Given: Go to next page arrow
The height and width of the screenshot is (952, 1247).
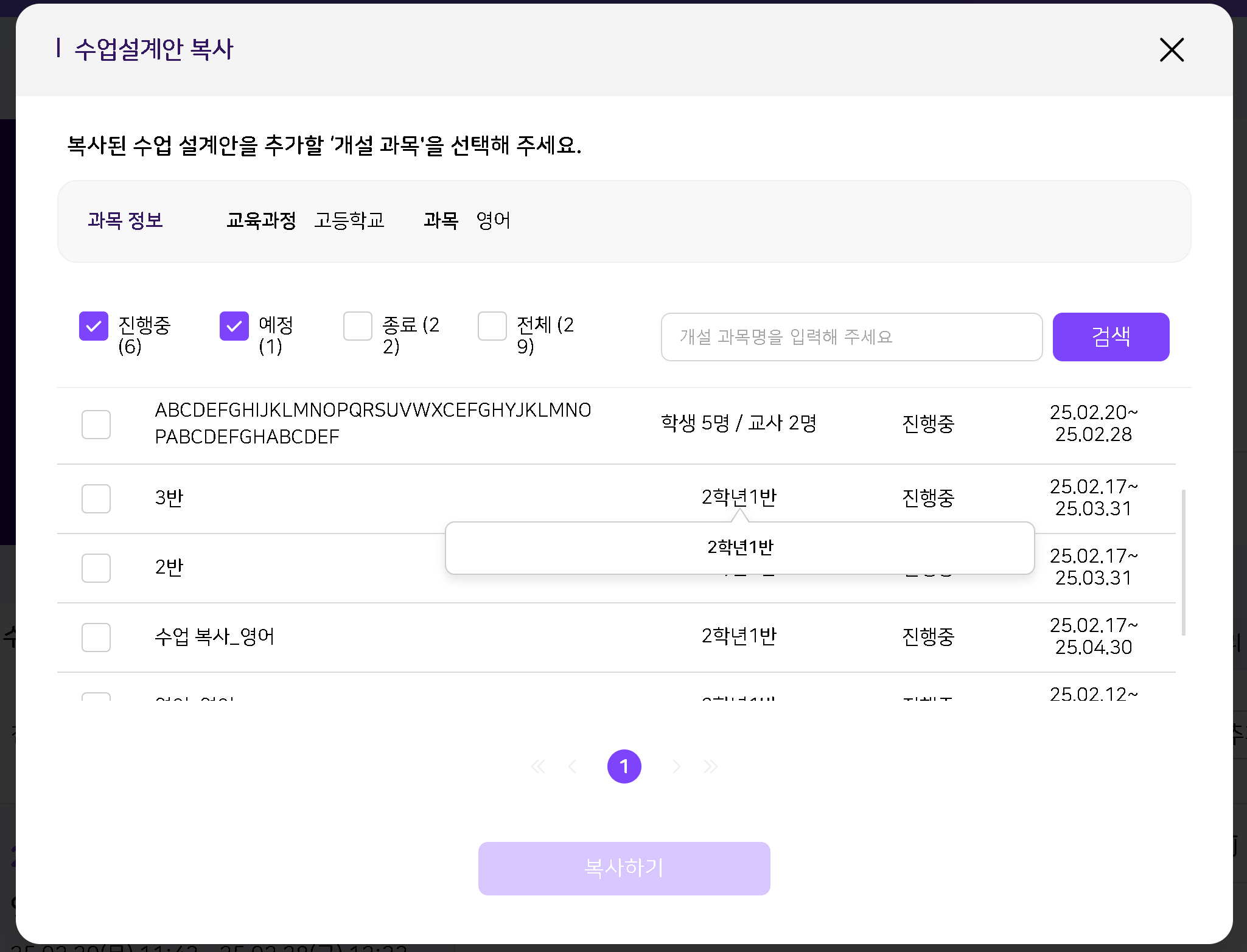Looking at the screenshot, I should click(x=676, y=766).
